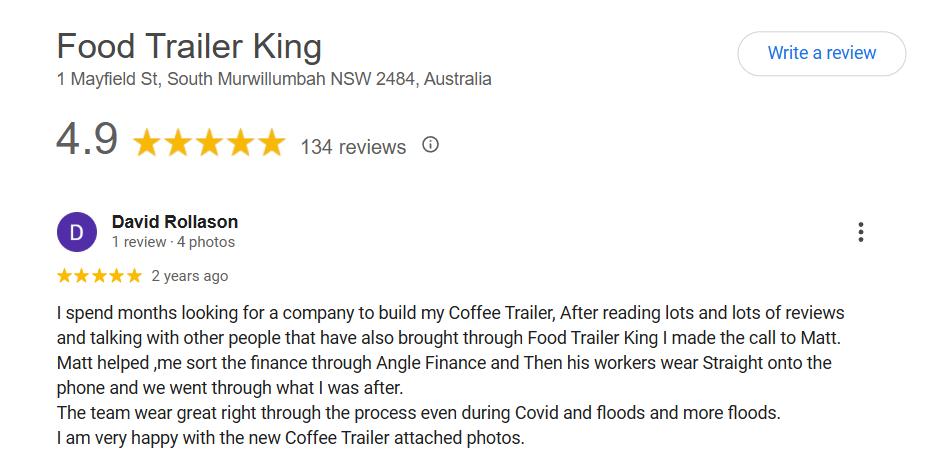Click the 'I am very happy' closing line

pyautogui.click(x=290, y=437)
